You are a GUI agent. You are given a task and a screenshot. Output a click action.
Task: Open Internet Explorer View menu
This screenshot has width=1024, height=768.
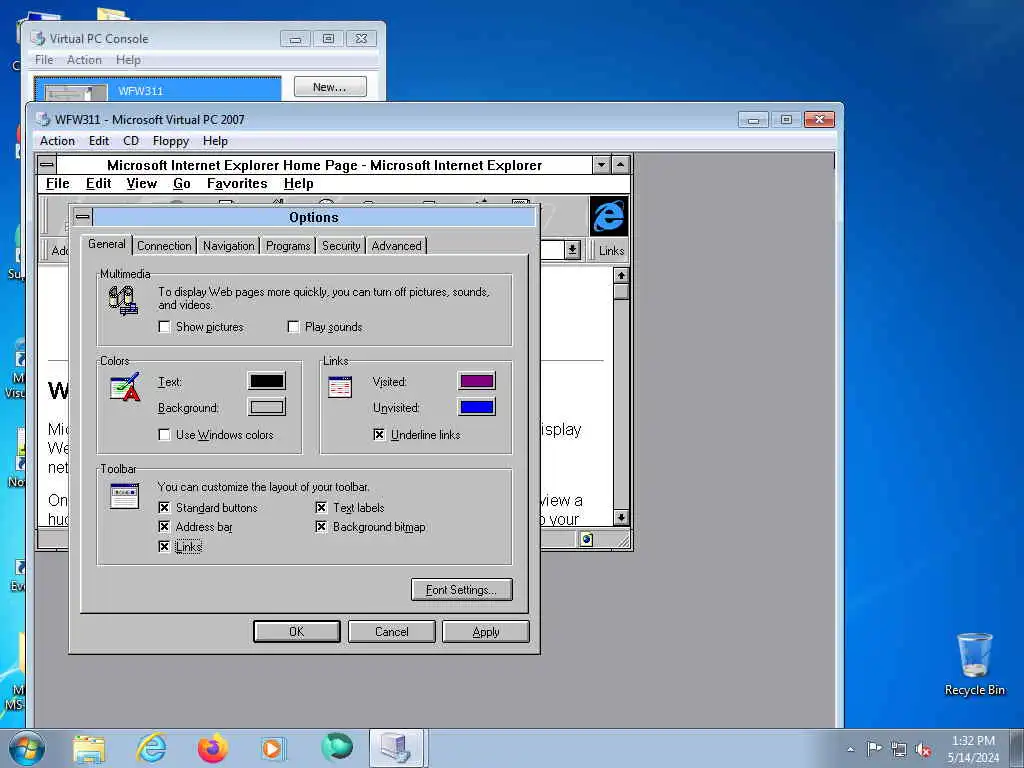(x=142, y=184)
